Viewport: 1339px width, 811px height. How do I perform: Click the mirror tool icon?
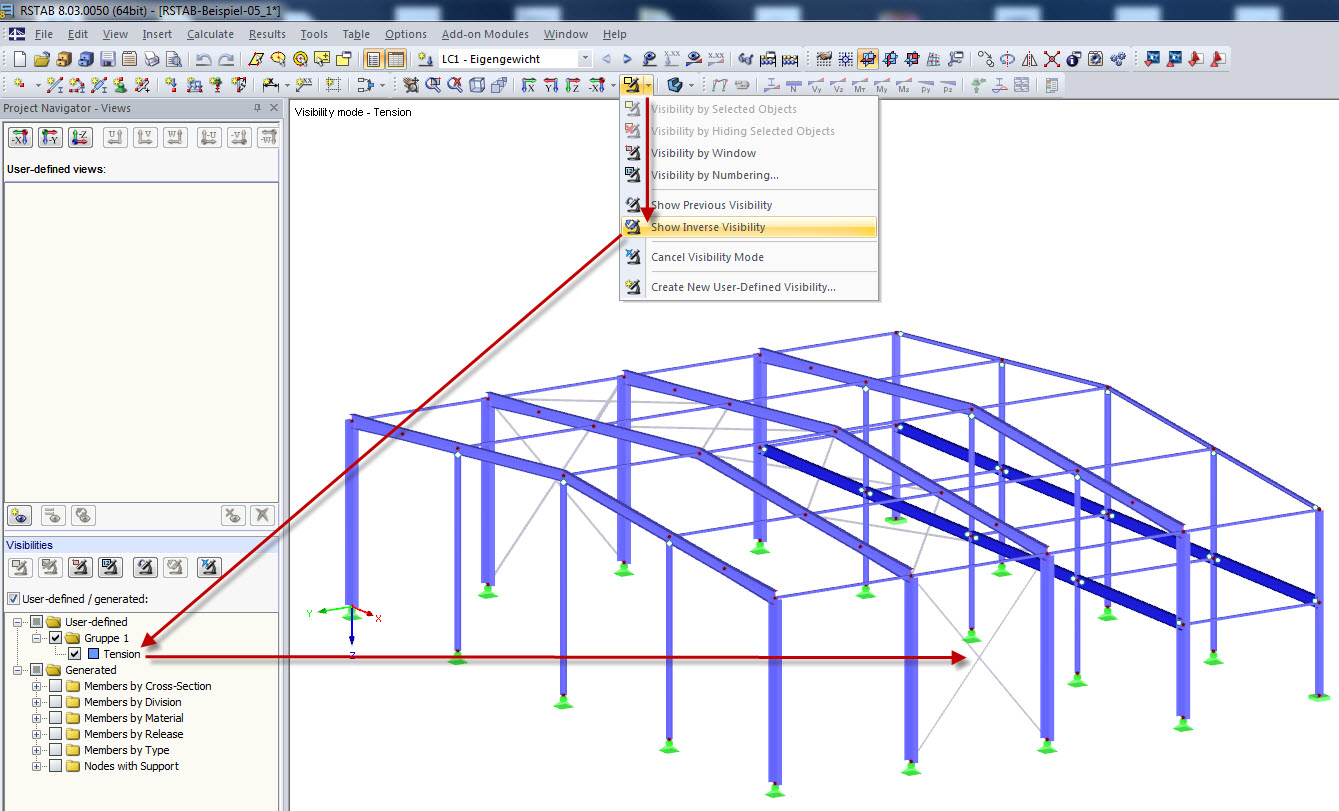[x=1030, y=59]
